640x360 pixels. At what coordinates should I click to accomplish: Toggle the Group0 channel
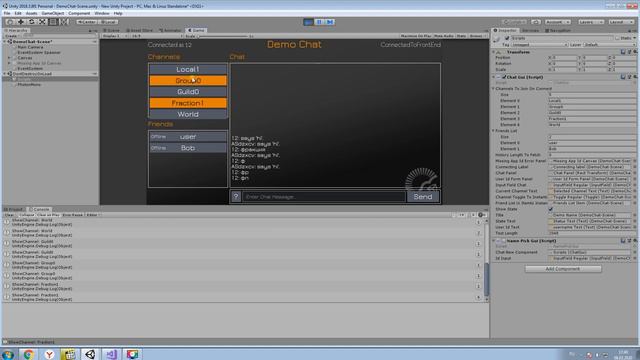tap(188, 80)
